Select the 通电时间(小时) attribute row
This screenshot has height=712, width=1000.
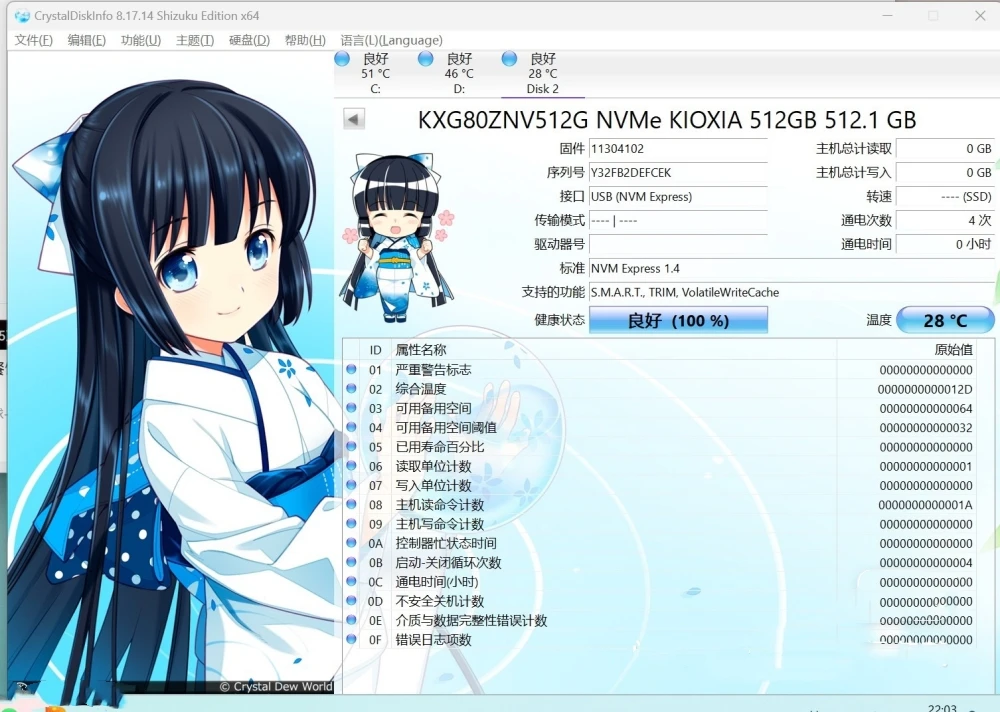point(660,582)
